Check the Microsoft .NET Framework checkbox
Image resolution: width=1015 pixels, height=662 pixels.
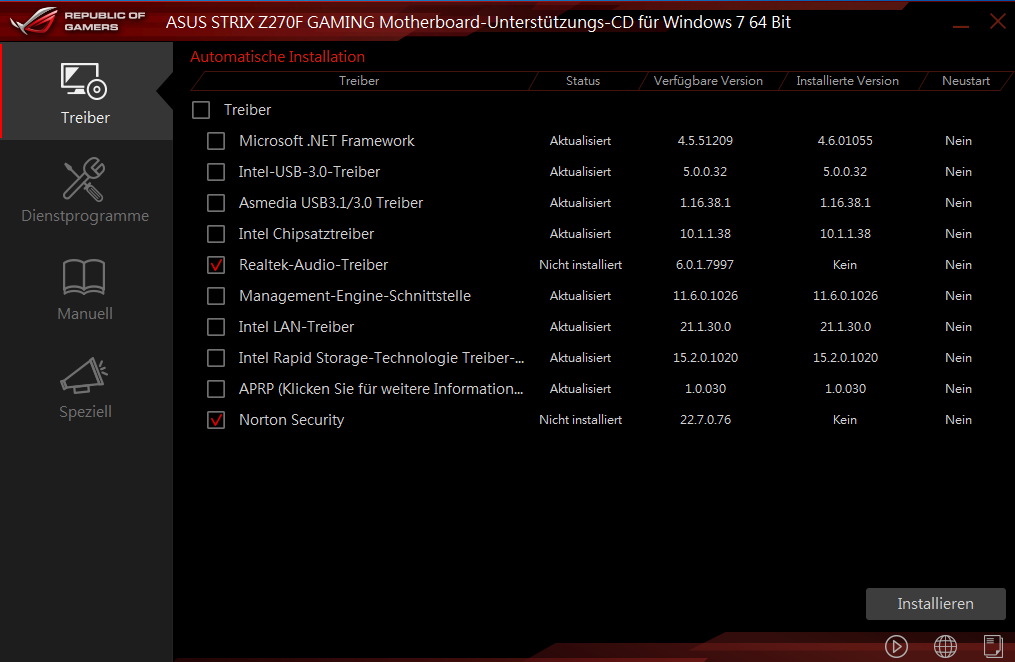(x=216, y=141)
